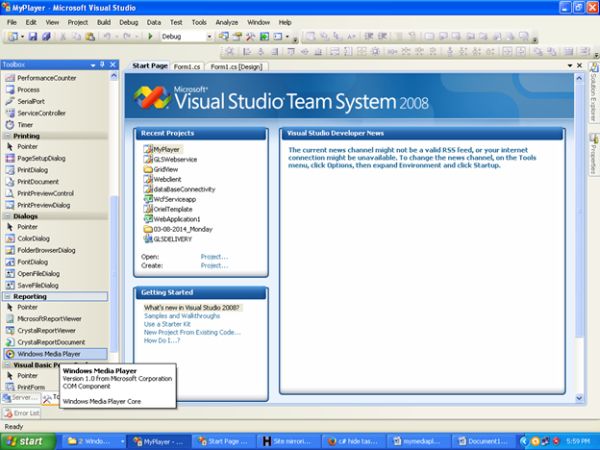Open the Start Page taskbar window
600x450 pixels.
click(x=223, y=442)
